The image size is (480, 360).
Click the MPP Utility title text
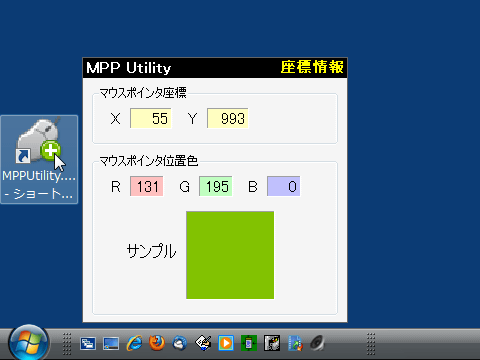tap(129, 68)
